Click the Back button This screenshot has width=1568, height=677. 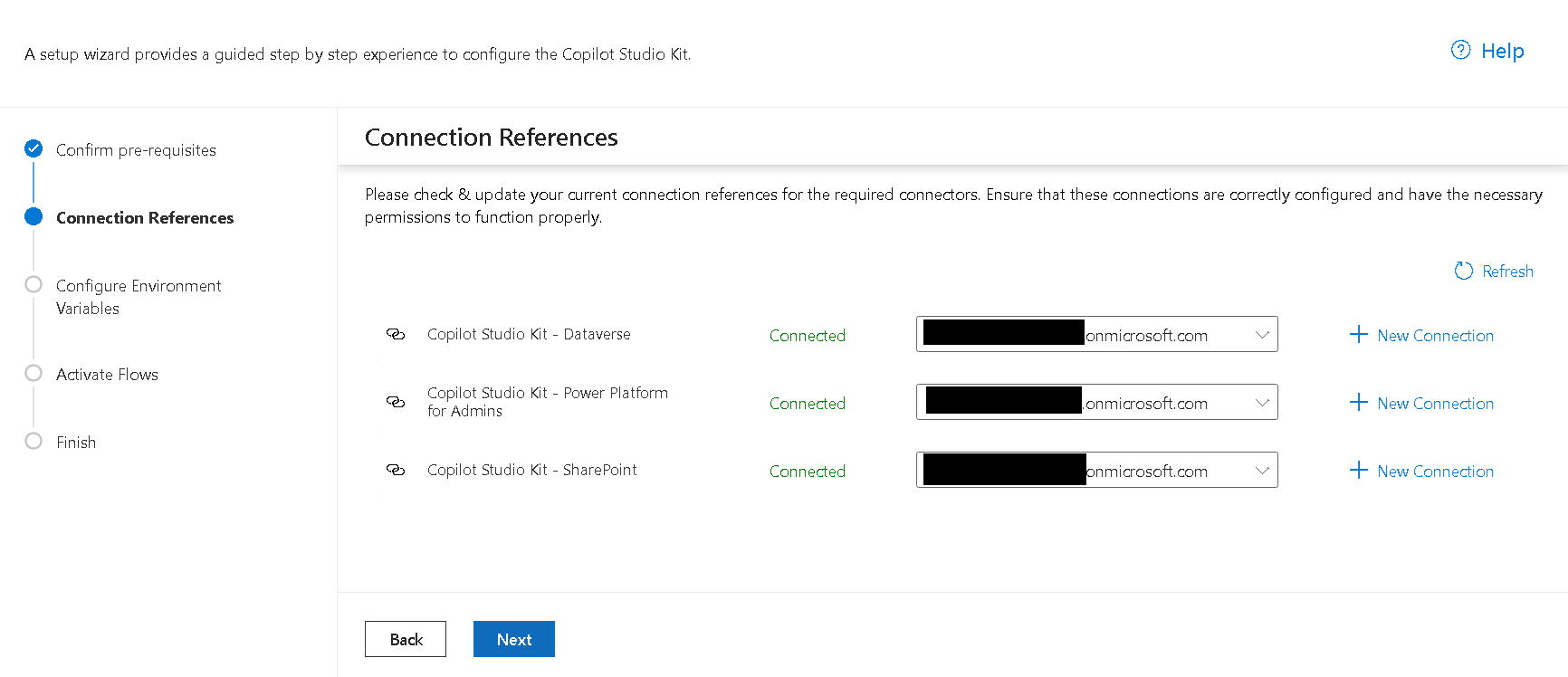point(406,639)
